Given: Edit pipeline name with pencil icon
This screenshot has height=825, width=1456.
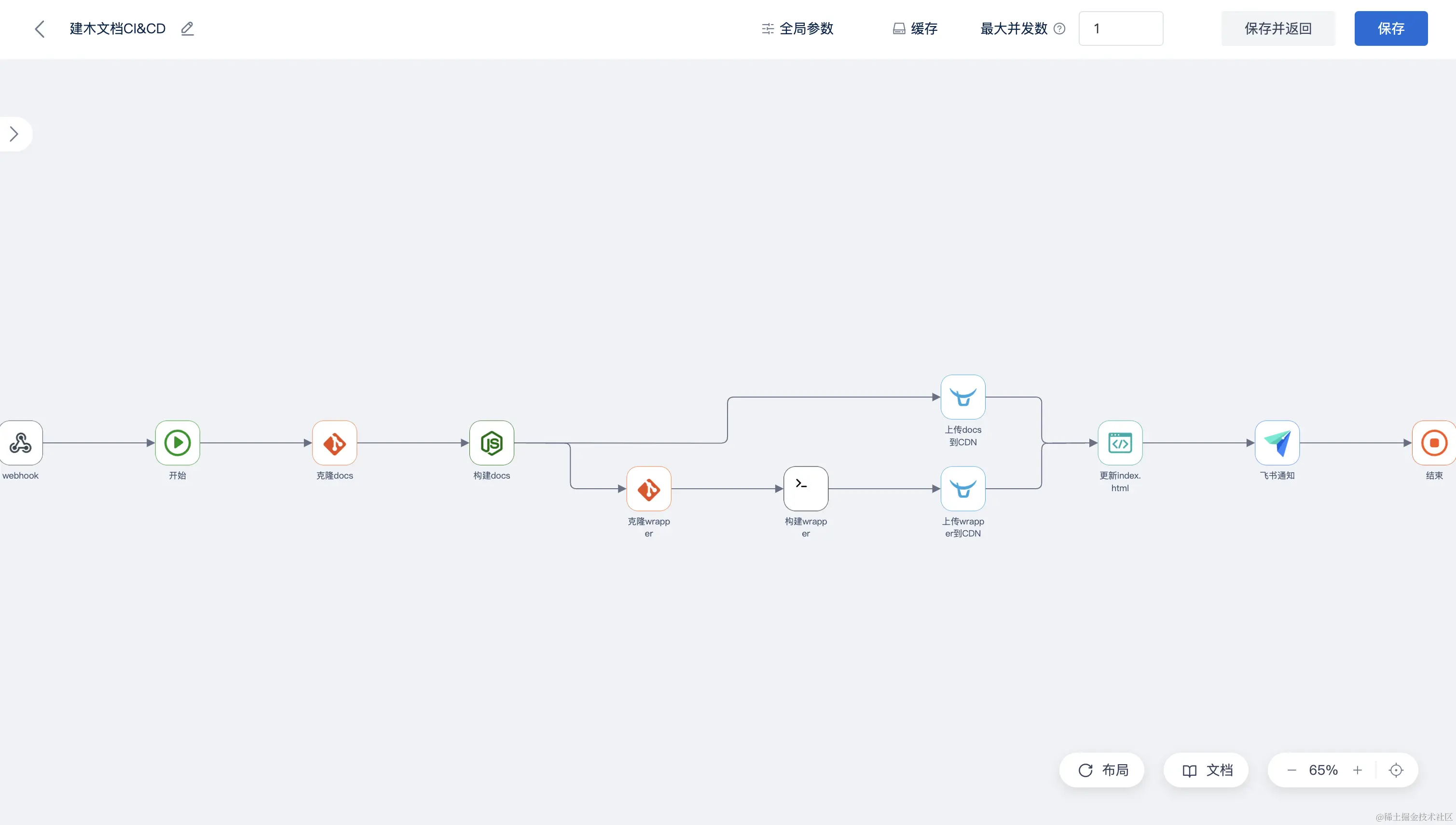Looking at the screenshot, I should (x=188, y=28).
